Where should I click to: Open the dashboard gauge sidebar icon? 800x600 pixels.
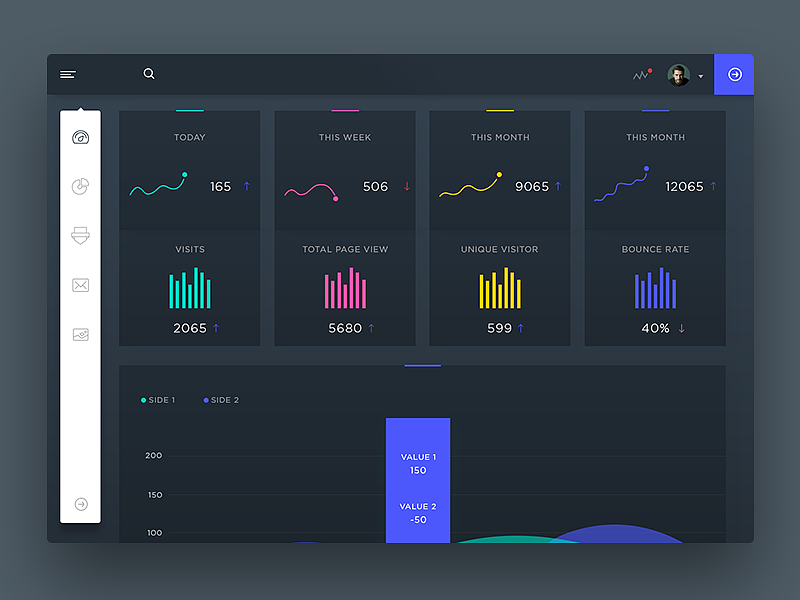(81, 137)
